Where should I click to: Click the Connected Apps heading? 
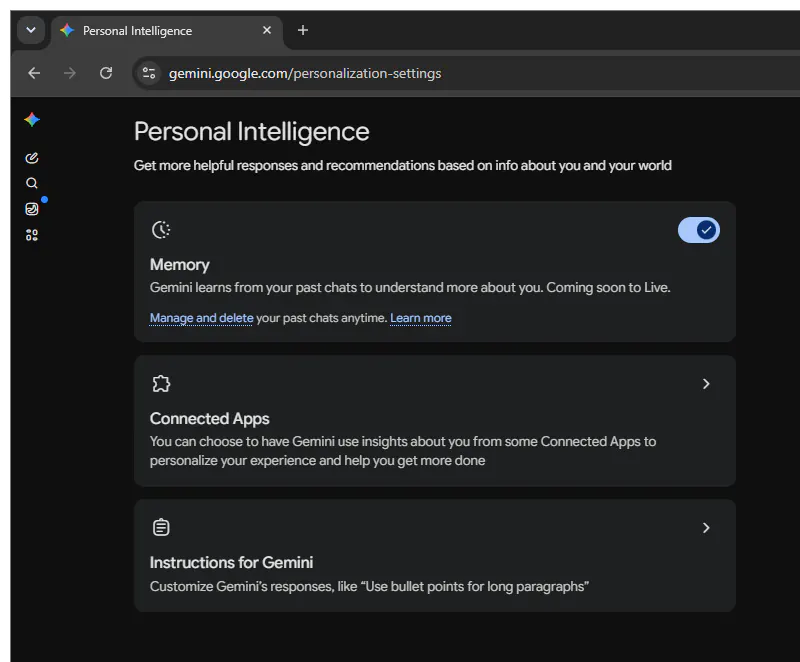pyautogui.click(x=210, y=418)
